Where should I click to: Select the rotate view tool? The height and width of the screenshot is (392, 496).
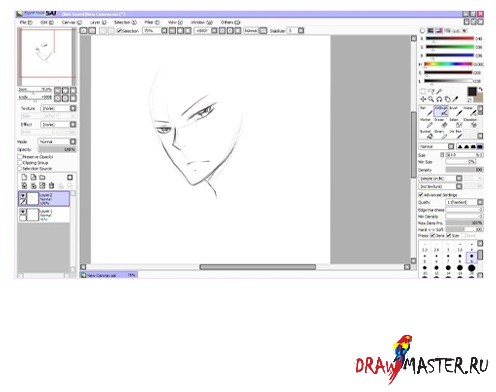point(439,99)
